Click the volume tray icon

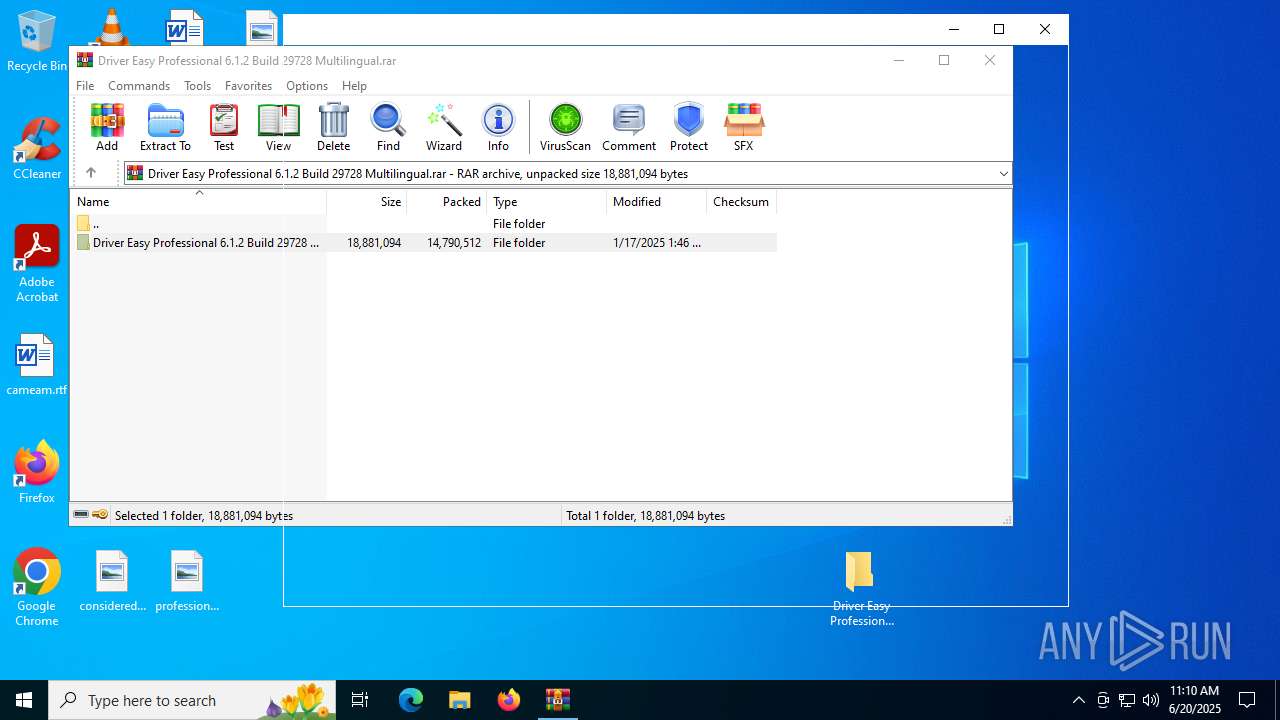[x=1151, y=700]
